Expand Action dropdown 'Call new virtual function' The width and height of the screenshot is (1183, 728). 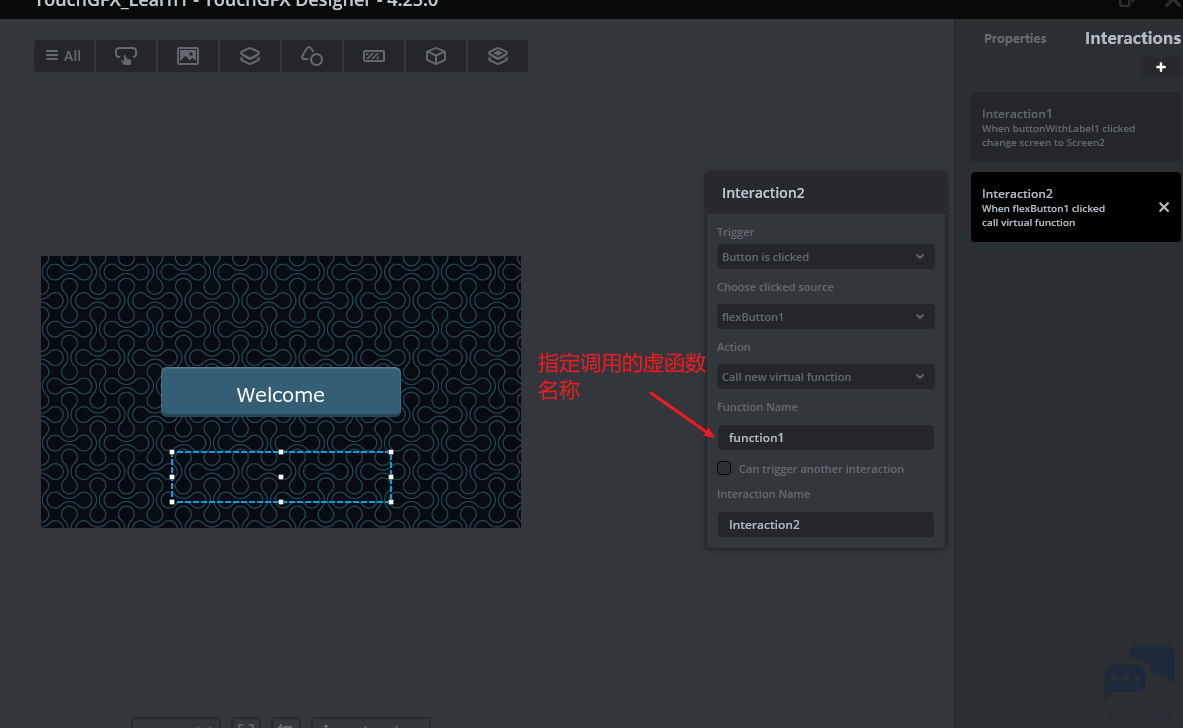click(825, 377)
